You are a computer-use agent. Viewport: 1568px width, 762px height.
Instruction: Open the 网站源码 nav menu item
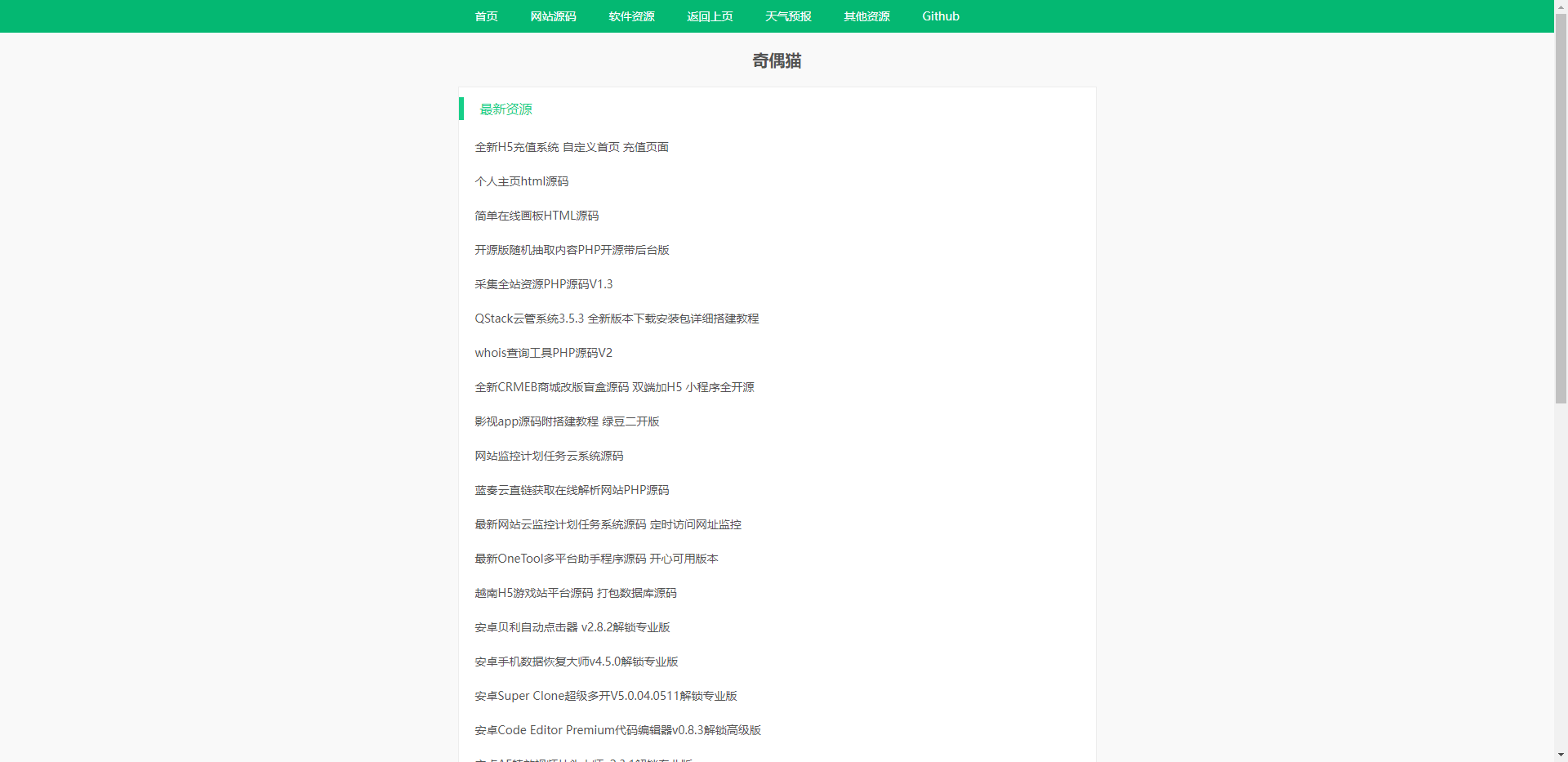[x=553, y=16]
